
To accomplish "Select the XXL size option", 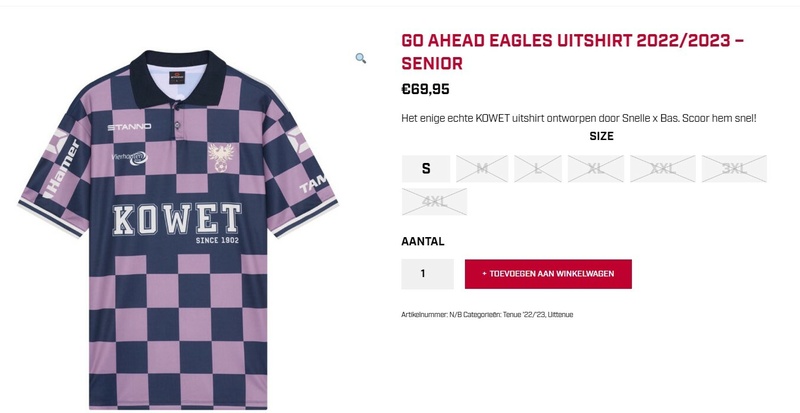I will 662,168.
